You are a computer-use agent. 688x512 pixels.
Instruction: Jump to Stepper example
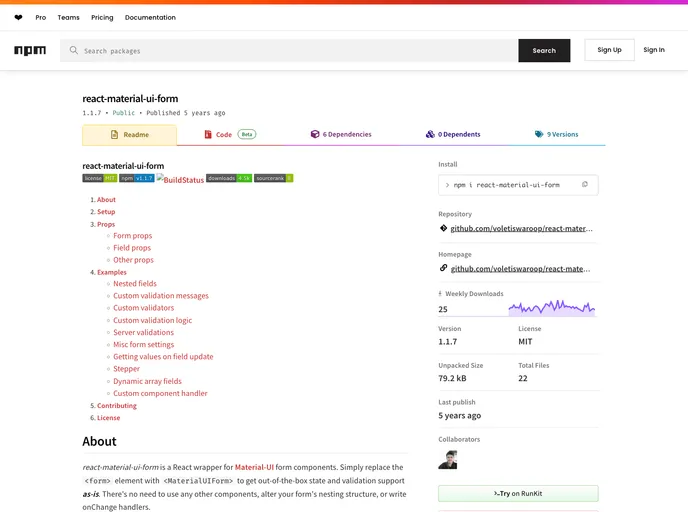click(126, 369)
